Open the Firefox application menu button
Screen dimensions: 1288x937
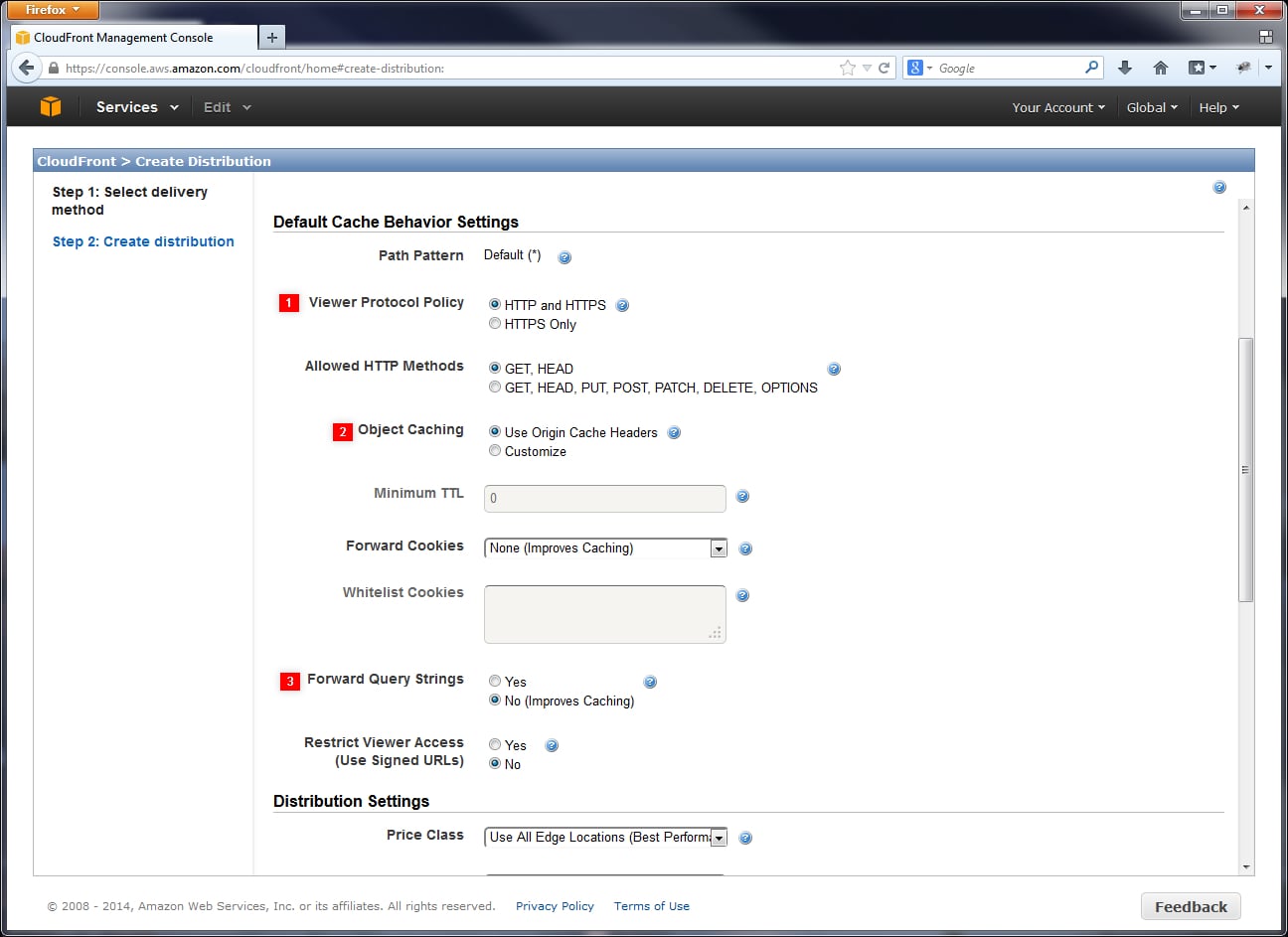click(53, 10)
